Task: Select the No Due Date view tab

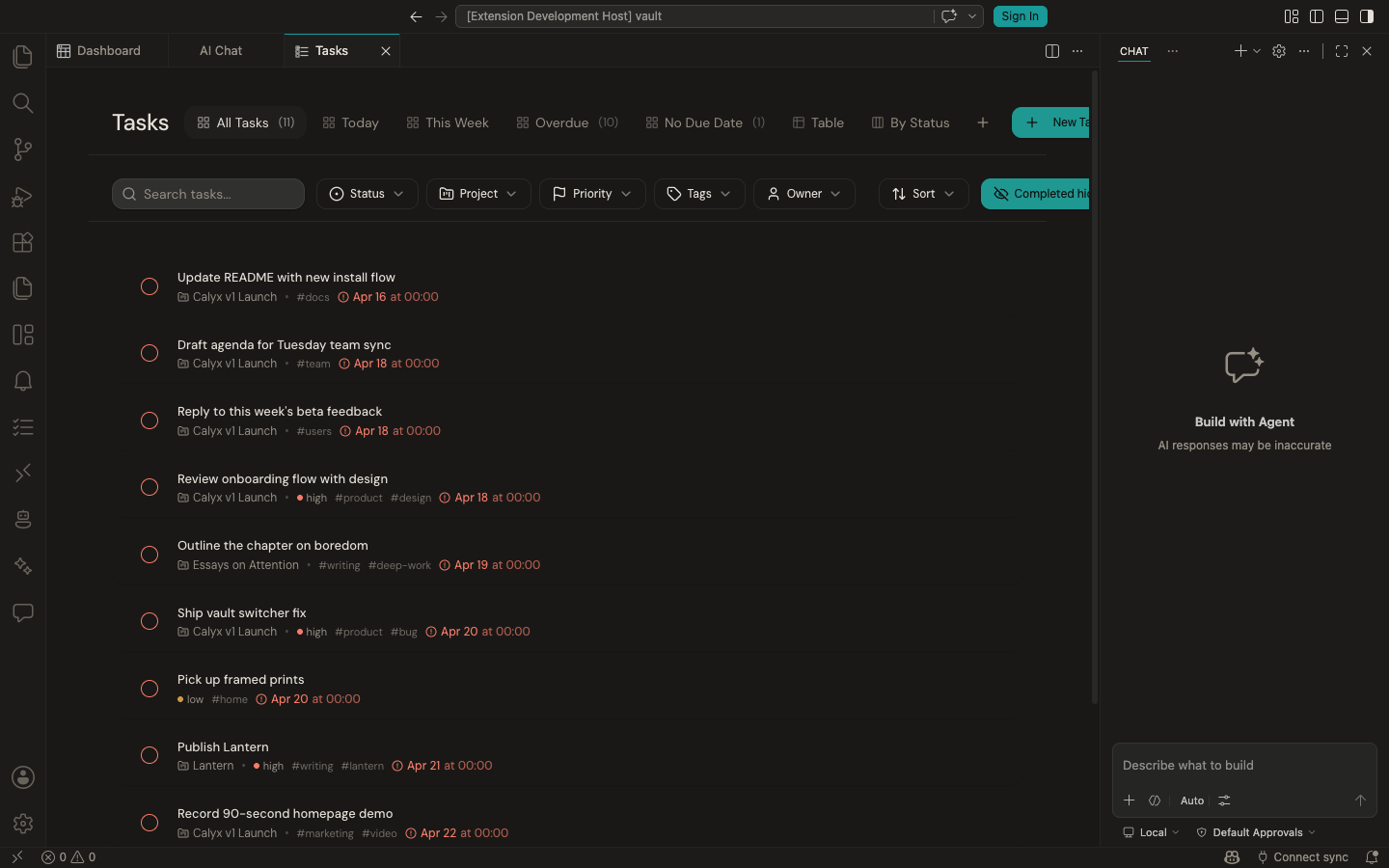Action: click(705, 122)
